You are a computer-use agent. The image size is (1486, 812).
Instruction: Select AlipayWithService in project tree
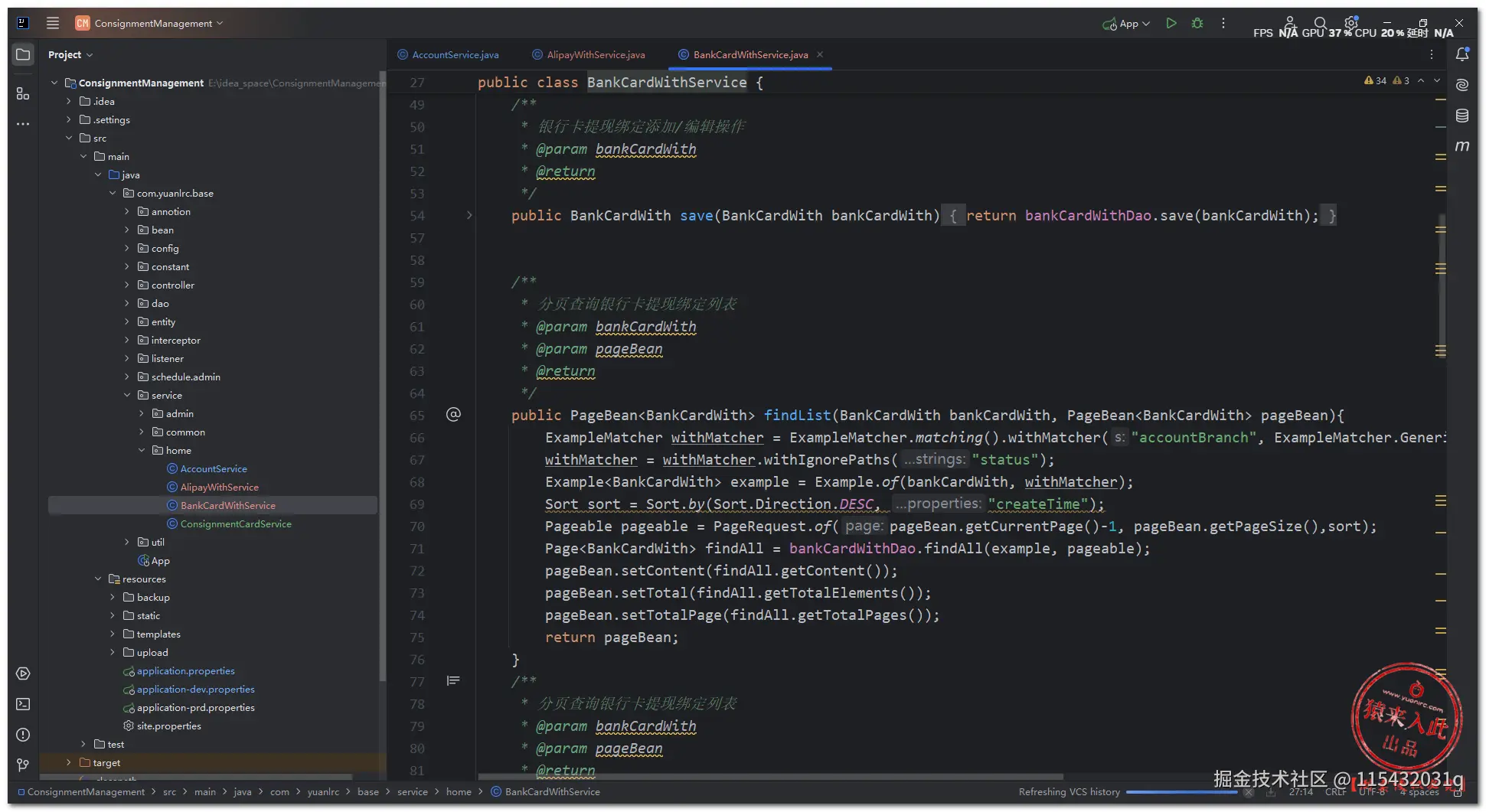[220, 487]
